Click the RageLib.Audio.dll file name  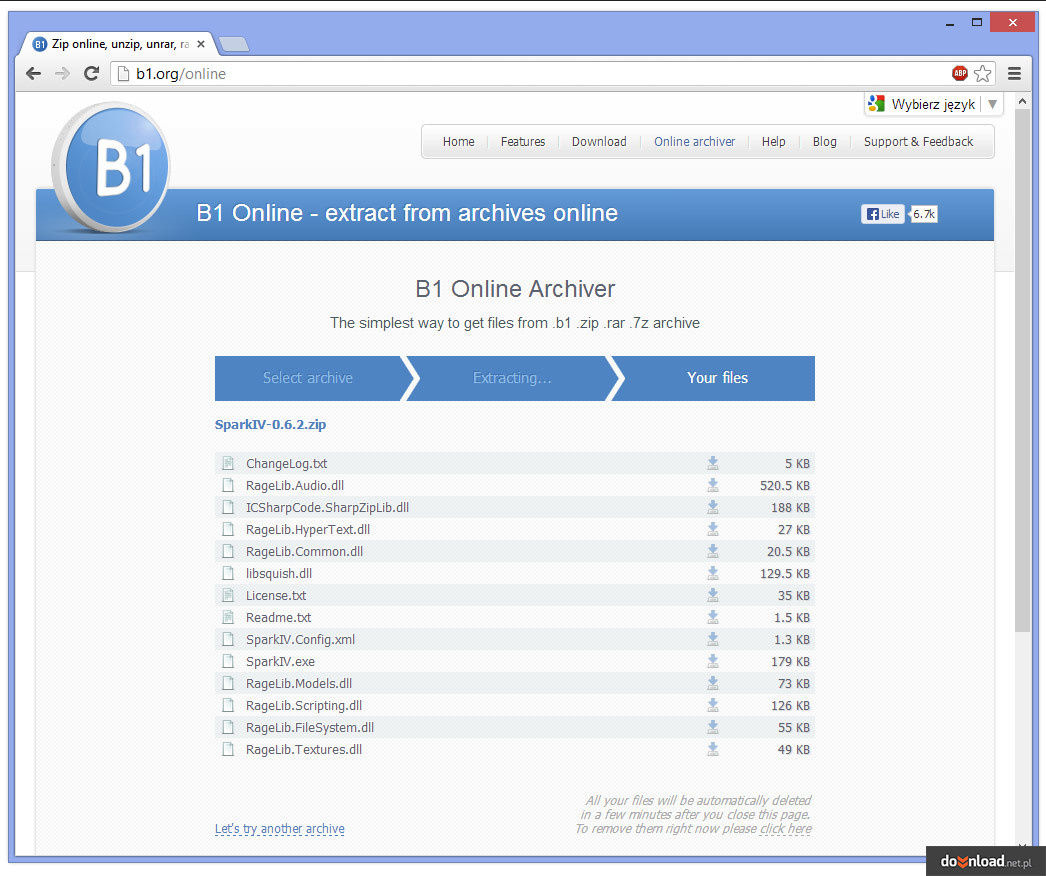click(295, 486)
